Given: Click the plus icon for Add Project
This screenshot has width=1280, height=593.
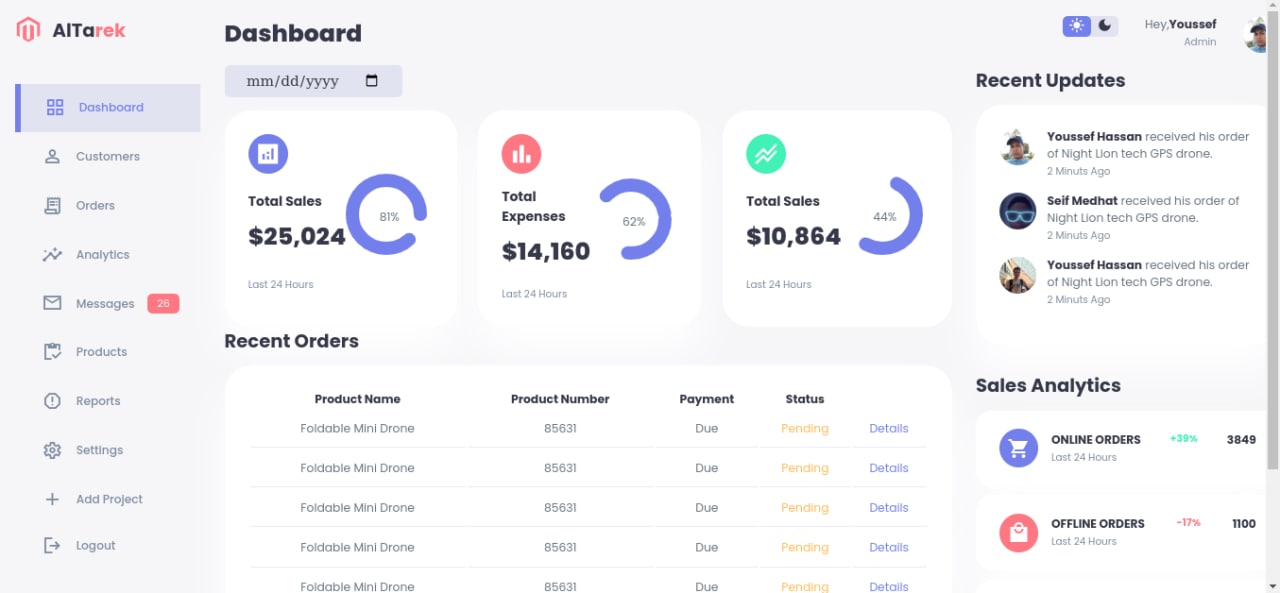Looking at the screenshot, I should (x=52, y=499).
